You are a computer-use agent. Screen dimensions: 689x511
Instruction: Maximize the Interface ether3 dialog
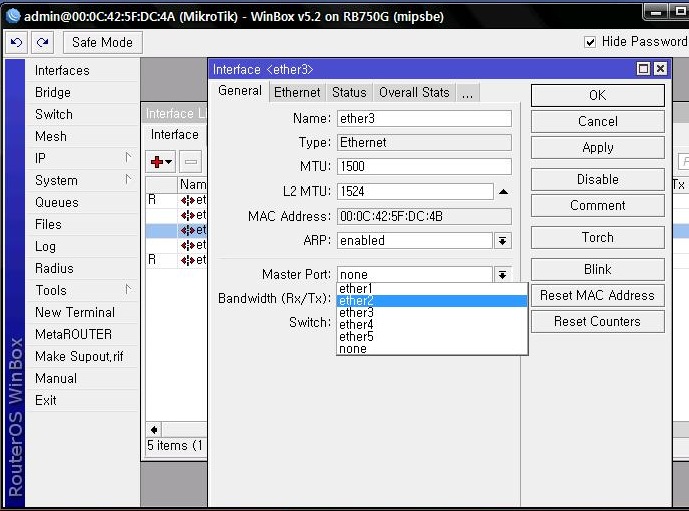[643, 69]
